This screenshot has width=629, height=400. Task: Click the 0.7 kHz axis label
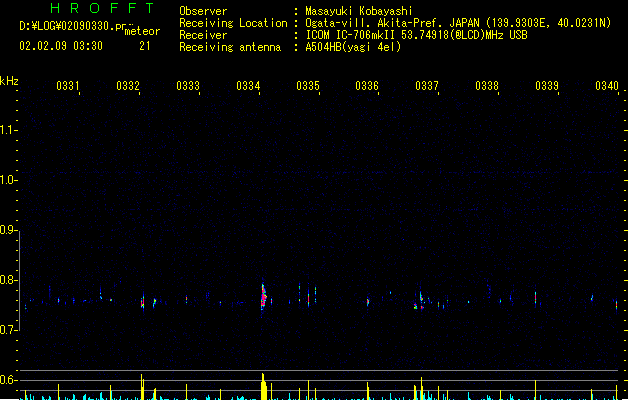pos(7,329)
